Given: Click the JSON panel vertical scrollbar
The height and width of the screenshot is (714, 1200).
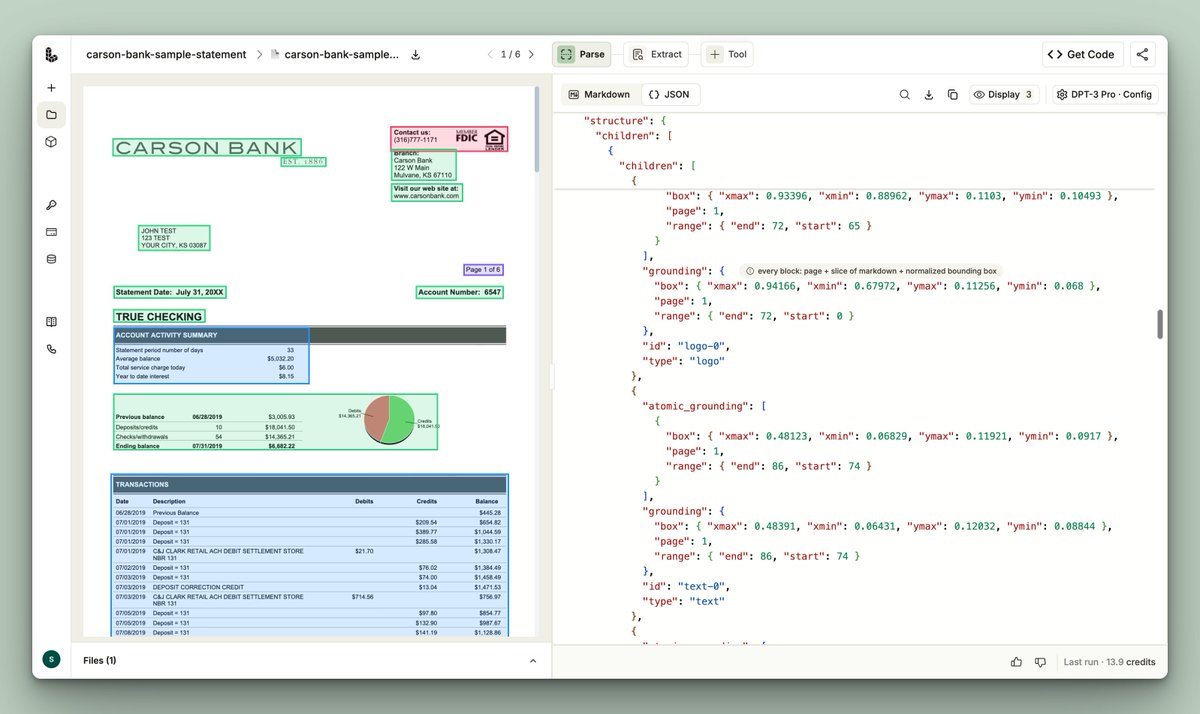Looking at the screenshot, I should tap(1161, 325).
